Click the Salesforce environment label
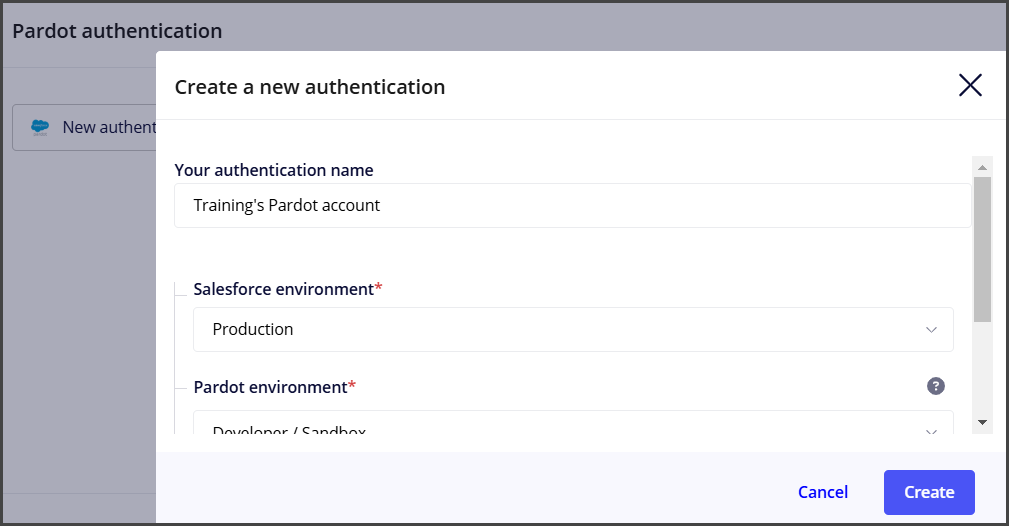 tap(288, 289)
